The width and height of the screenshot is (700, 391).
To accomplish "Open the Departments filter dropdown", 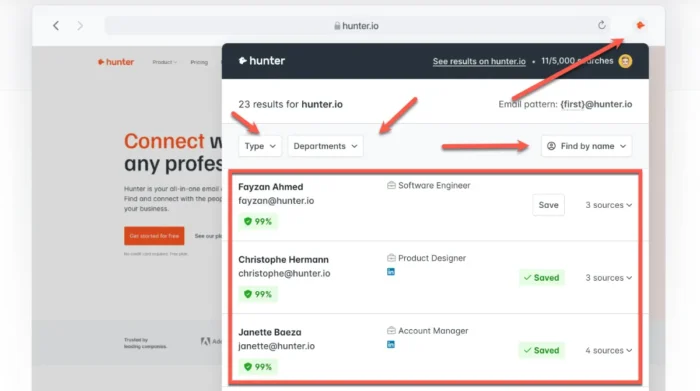I will tap(325, 146).
